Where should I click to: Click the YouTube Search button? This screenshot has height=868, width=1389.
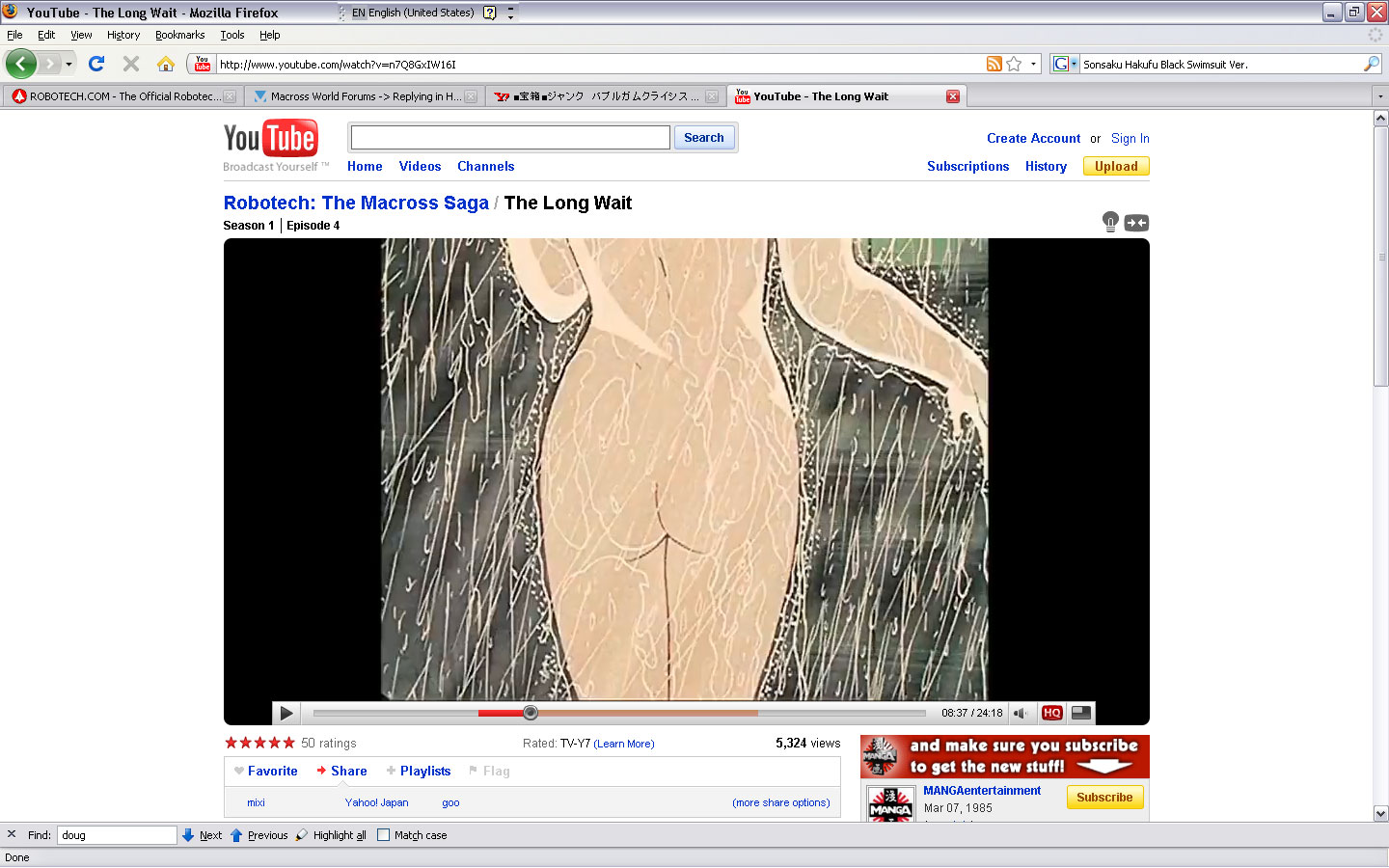(x=704, y=138)
